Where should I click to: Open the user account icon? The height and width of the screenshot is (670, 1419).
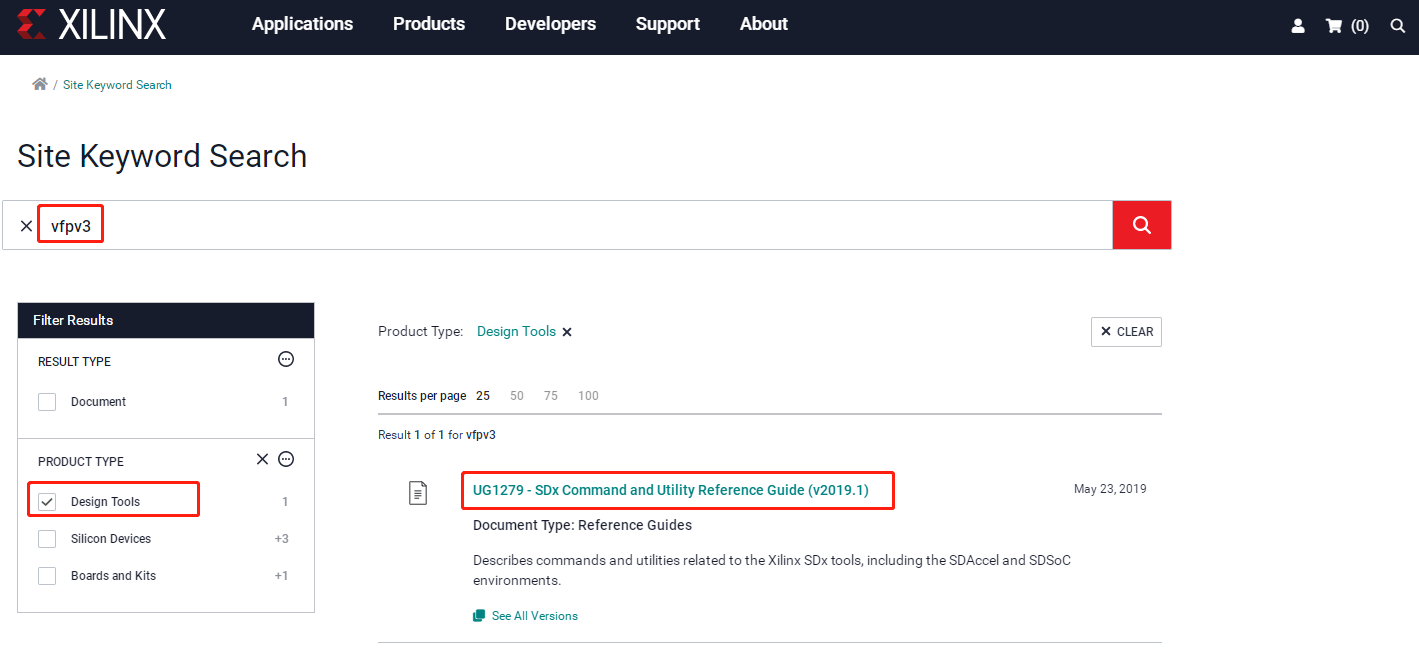tap(1298, 26)
